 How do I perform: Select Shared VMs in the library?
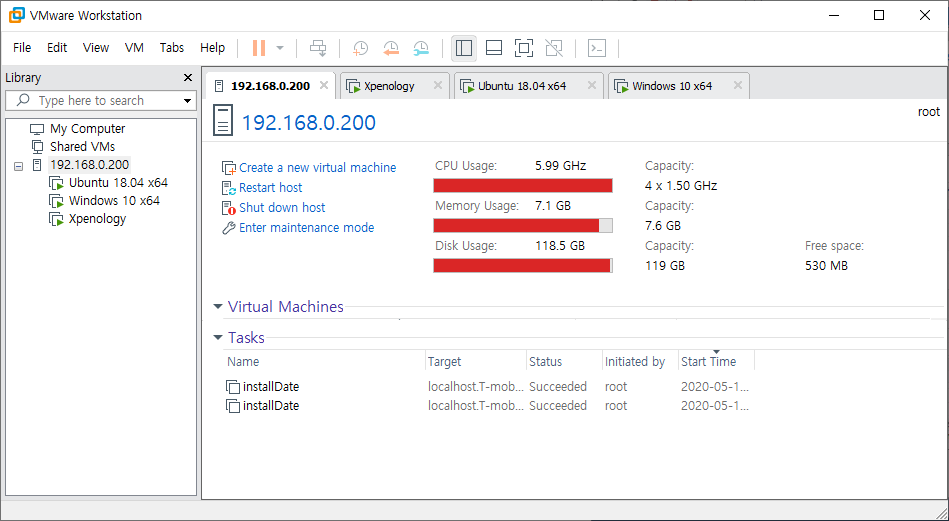(82, 146)
